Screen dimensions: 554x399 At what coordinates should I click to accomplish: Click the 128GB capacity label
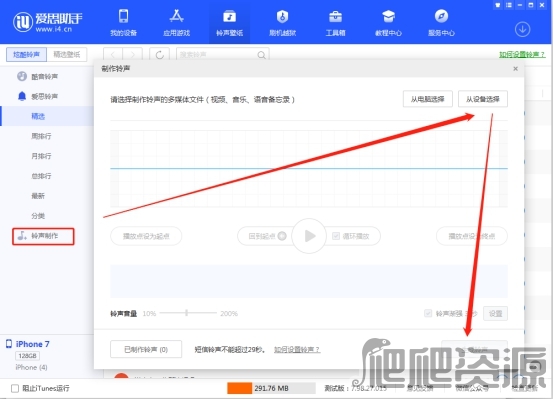(27, 356)
